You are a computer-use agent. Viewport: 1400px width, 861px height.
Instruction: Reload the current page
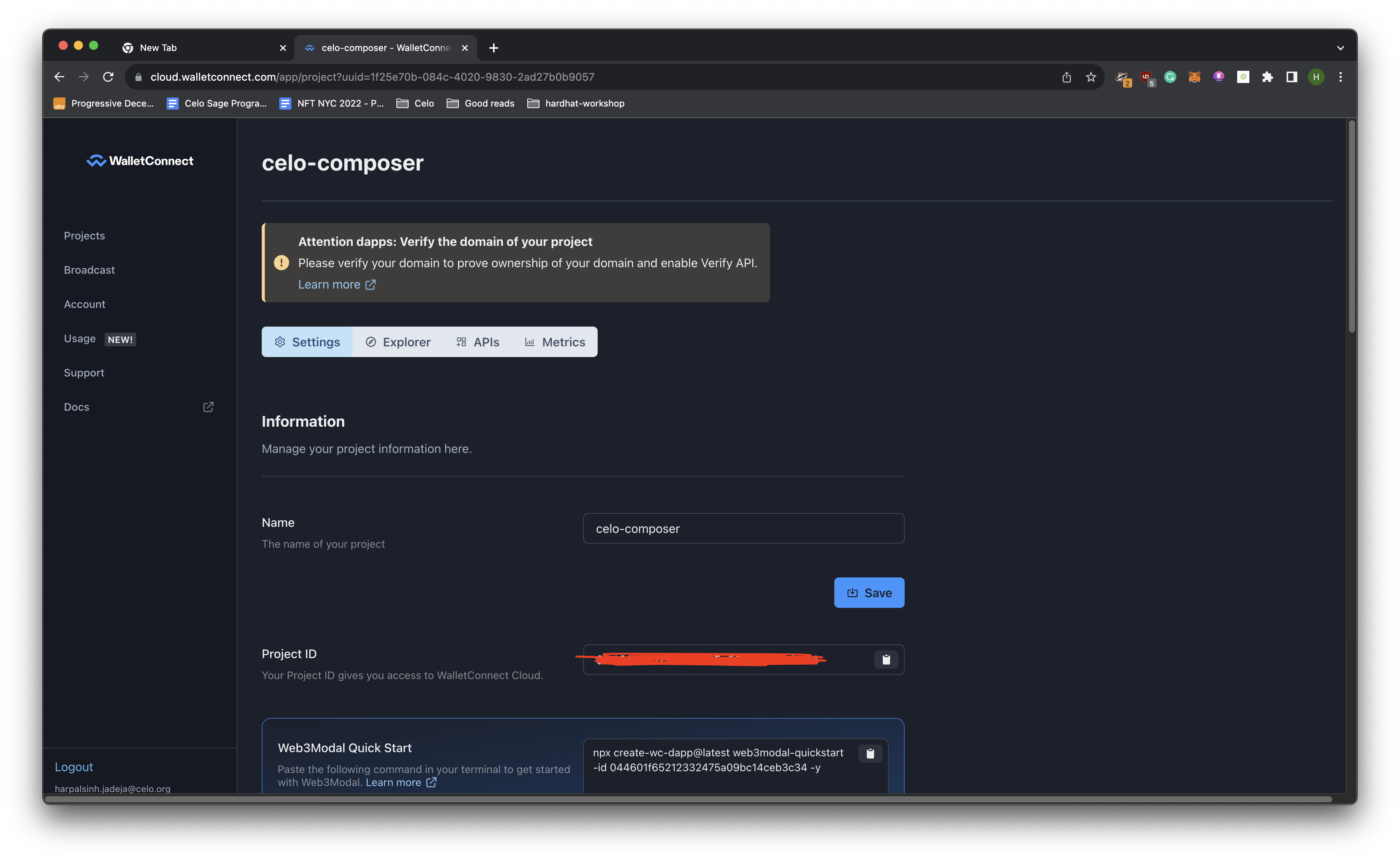click(x=108, y=77)
